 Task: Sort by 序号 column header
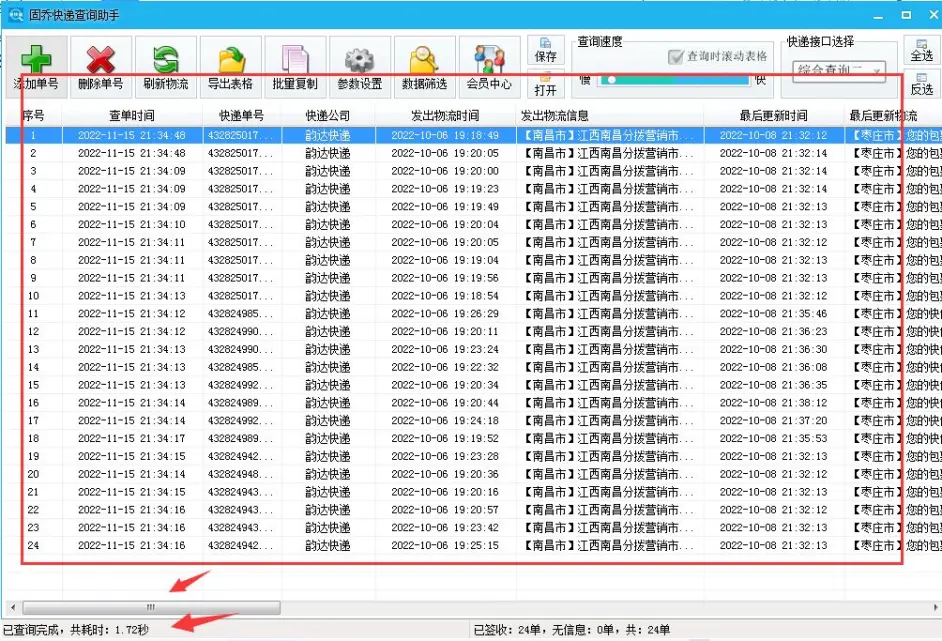point(34,115)
